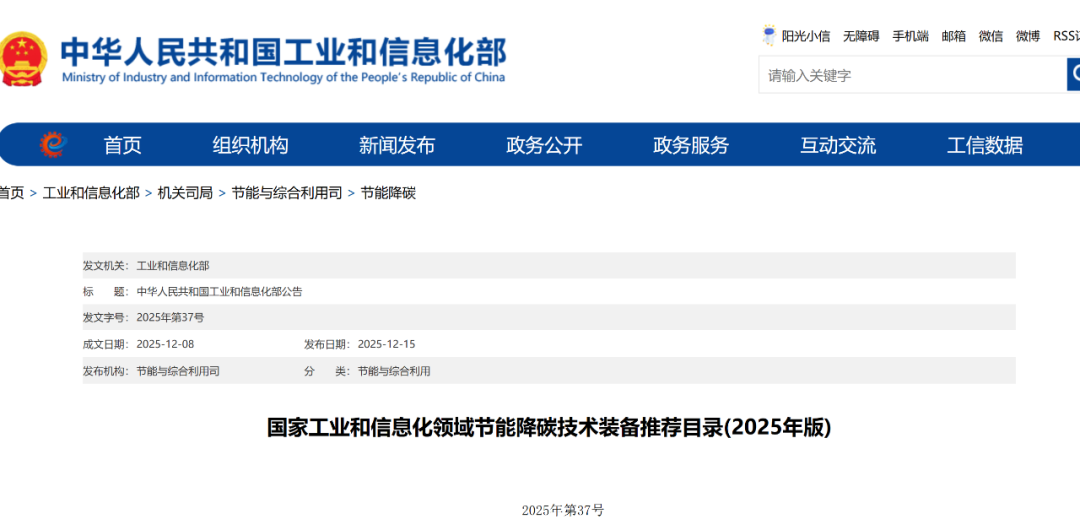1080x530 pixels.
Task: Click the 节能与综合利用司 breadcrumb link
Action: point(287,193)
